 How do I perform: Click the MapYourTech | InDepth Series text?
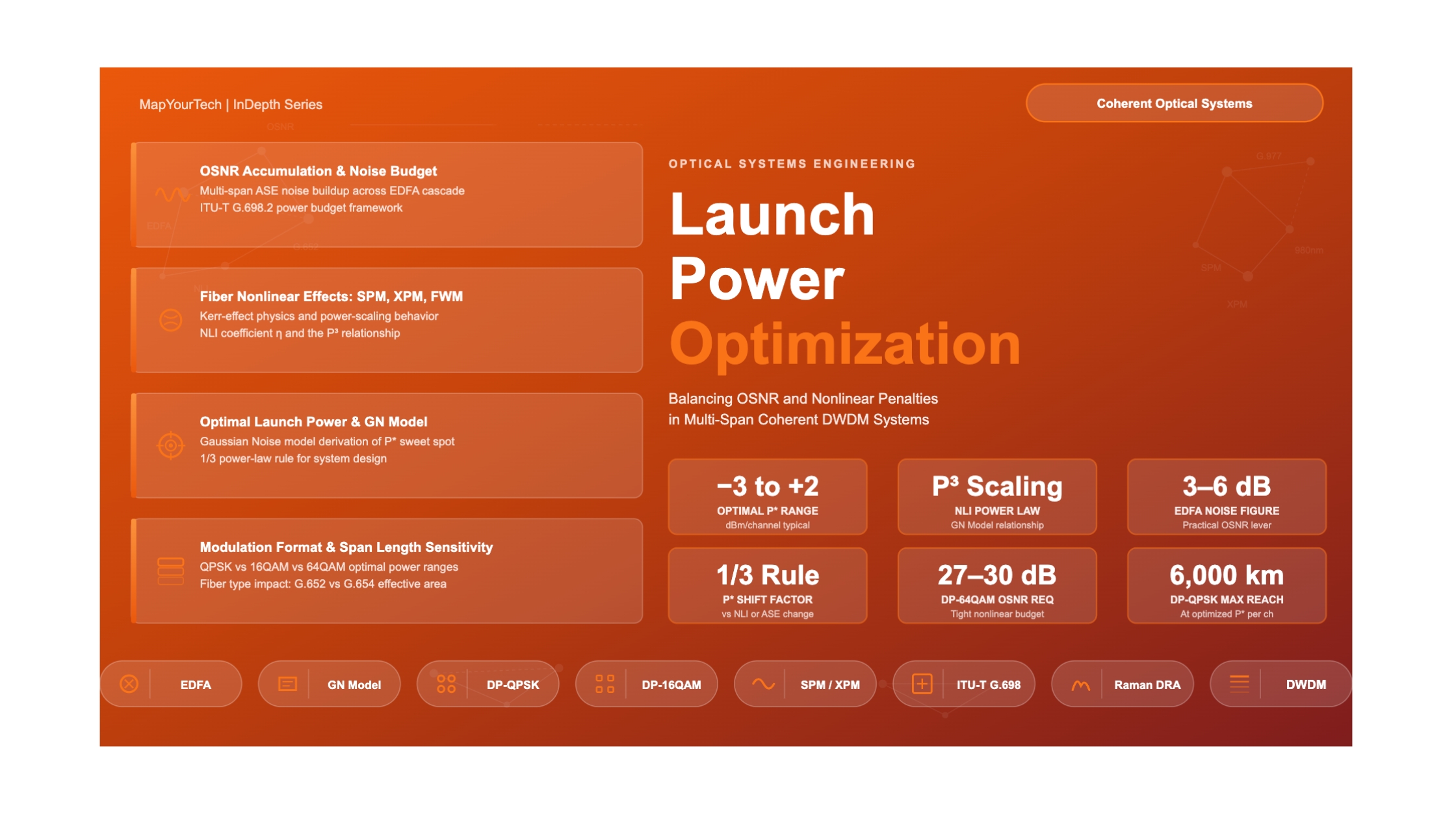coord(231,105)
